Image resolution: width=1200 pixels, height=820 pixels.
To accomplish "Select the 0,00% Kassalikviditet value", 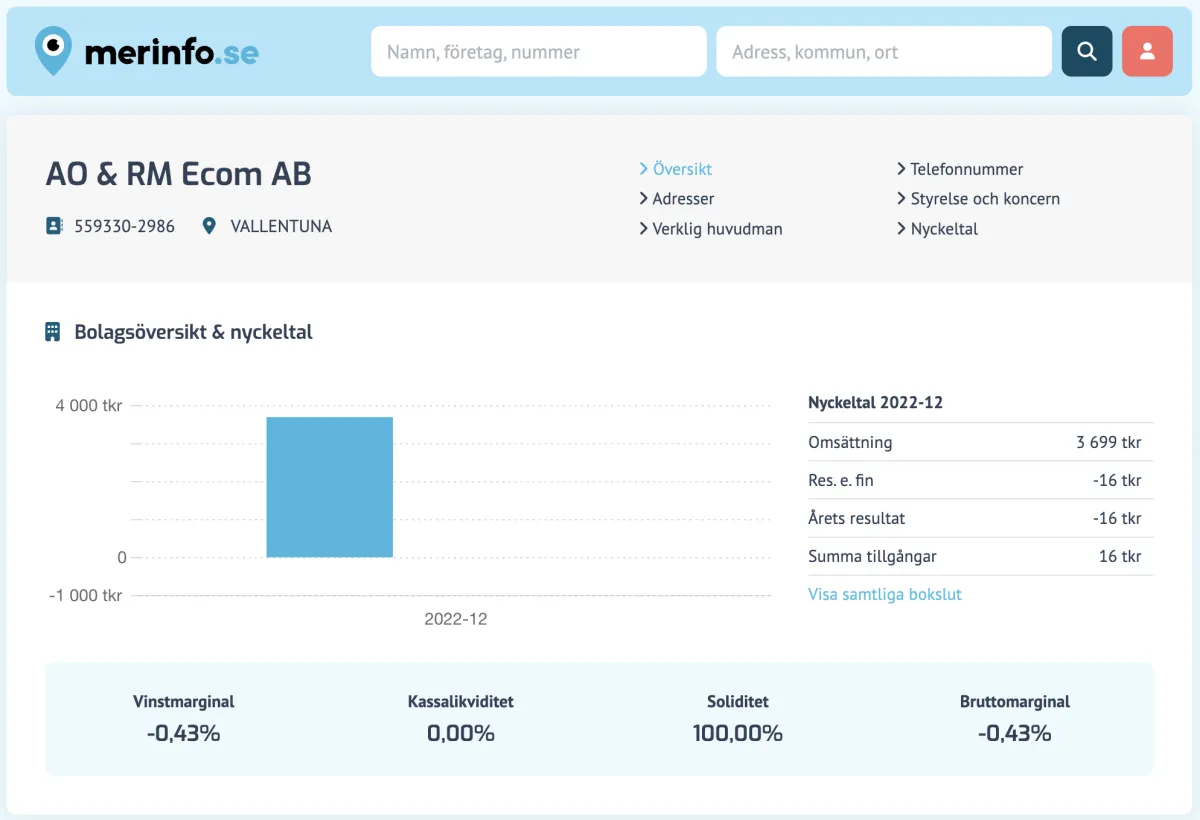I will (461, 733).
